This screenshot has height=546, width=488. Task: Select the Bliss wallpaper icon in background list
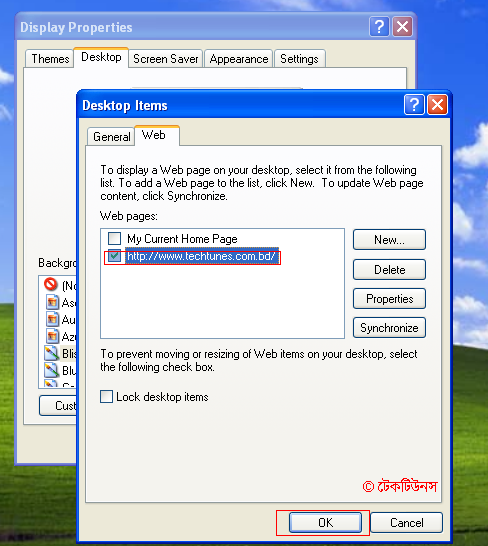point(51,353)
